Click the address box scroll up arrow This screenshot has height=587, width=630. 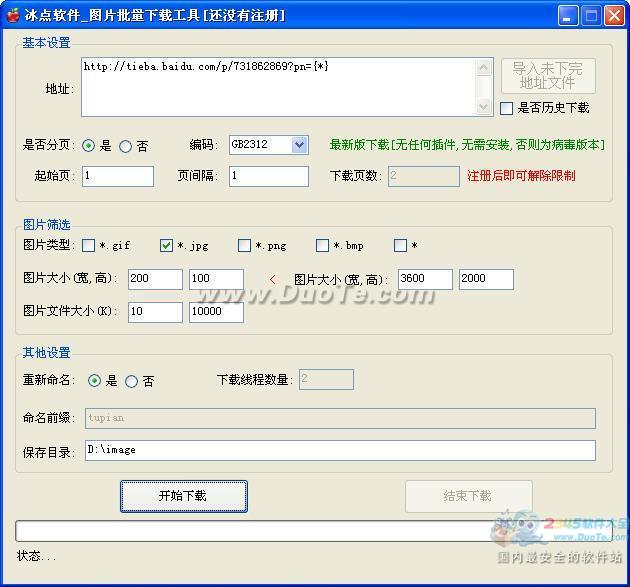(484, 67)
